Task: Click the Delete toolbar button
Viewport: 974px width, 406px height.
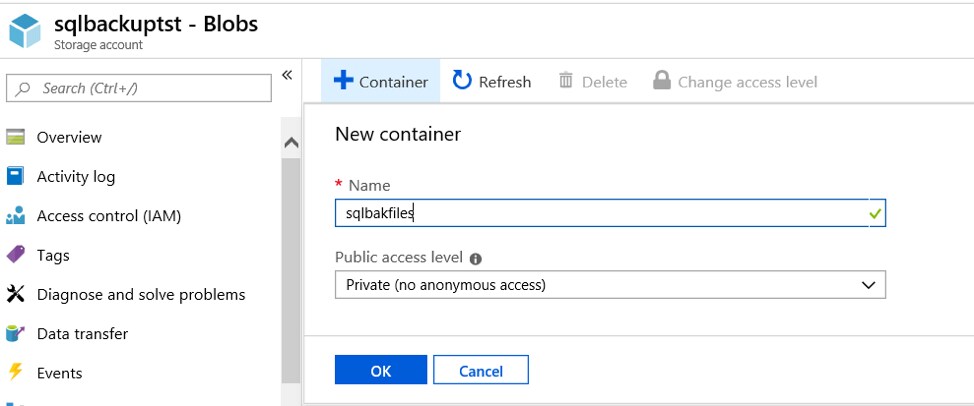Action: (593, 82)
